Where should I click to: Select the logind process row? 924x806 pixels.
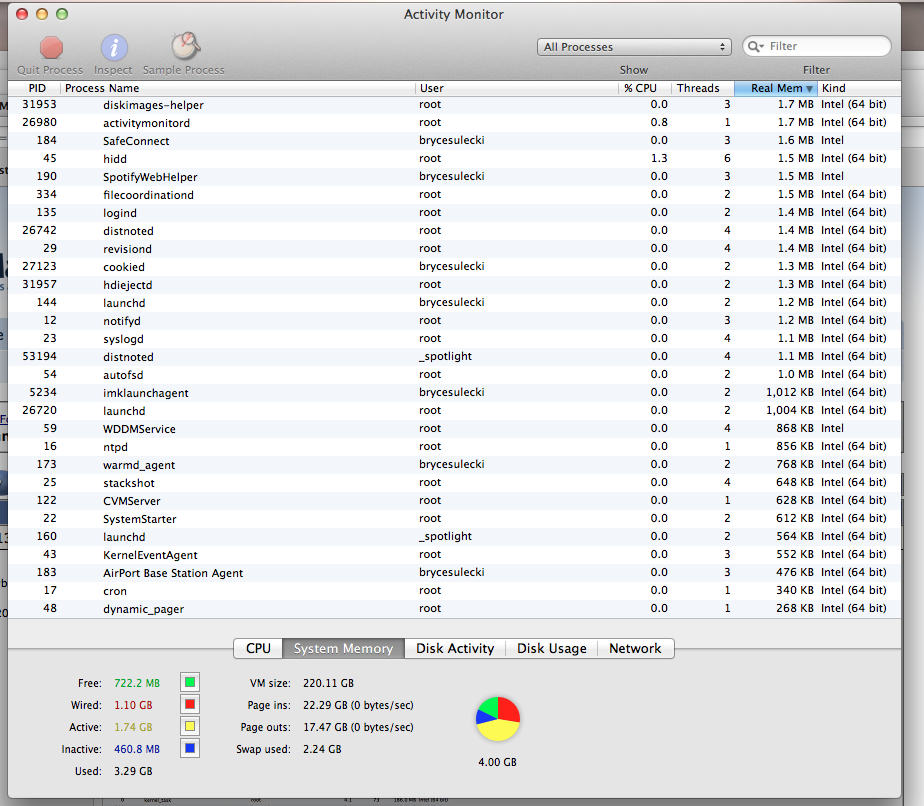(x=454, y=213)
